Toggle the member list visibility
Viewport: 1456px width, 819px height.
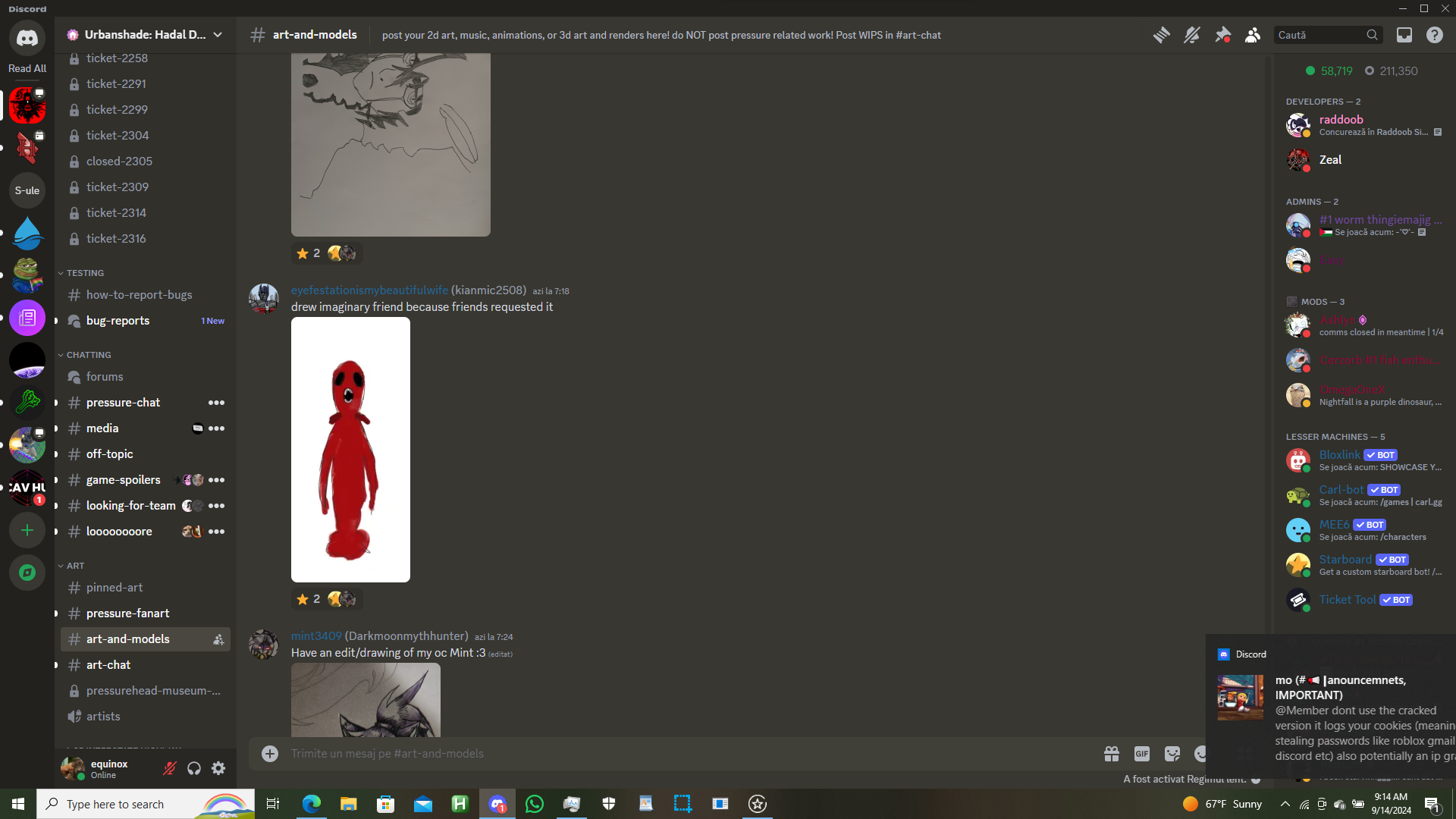(1253, 35)
